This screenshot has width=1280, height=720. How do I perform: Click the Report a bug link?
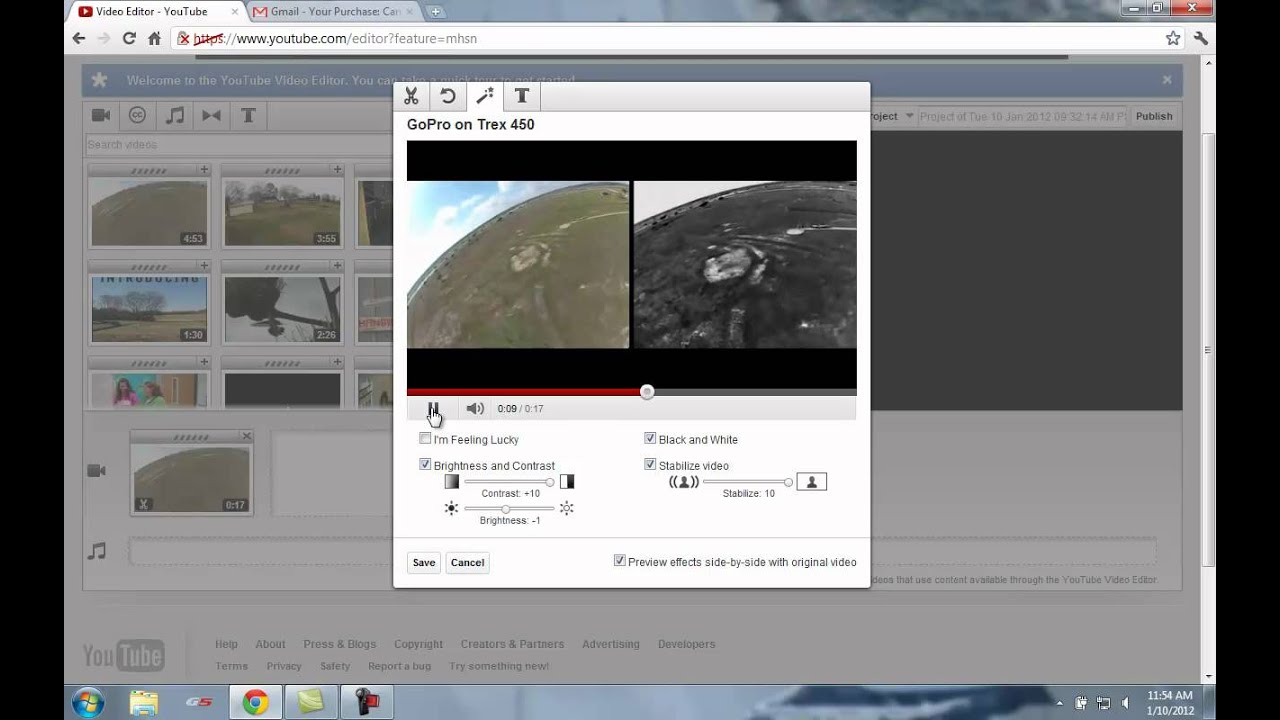pyautogui.click(x=399, y=666)
